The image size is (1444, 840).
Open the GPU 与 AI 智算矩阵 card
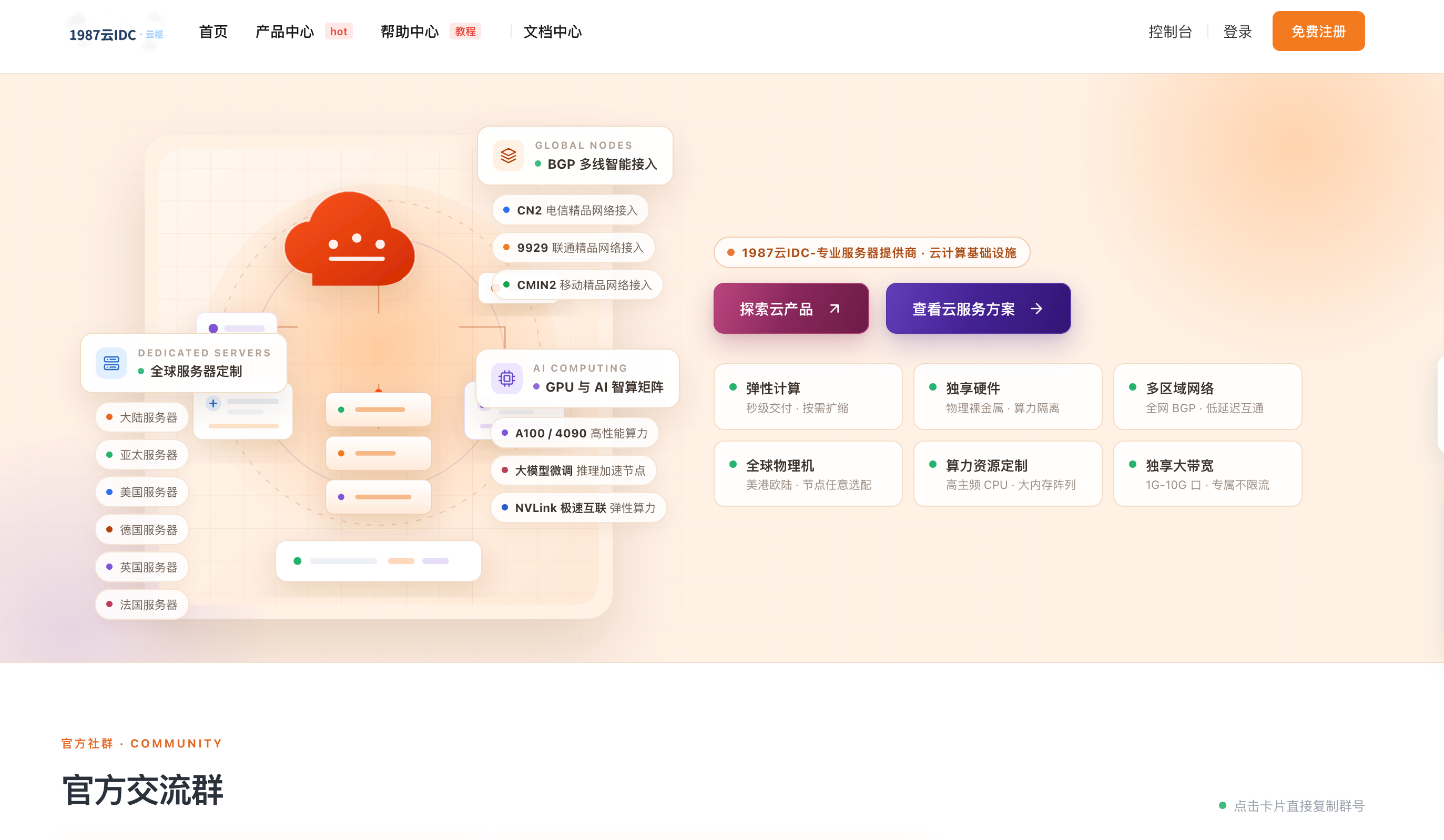577,378
